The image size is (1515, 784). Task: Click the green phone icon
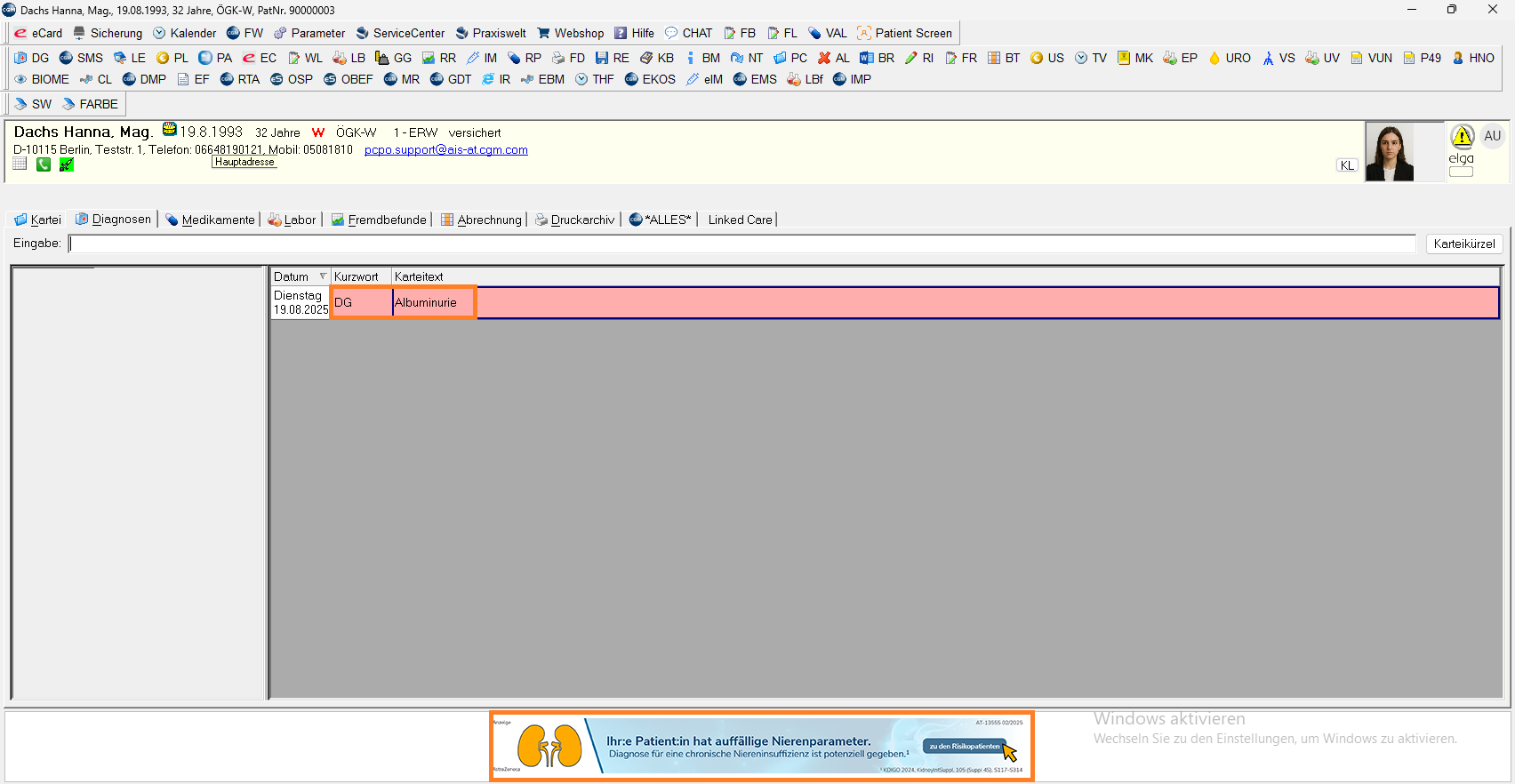44,164
